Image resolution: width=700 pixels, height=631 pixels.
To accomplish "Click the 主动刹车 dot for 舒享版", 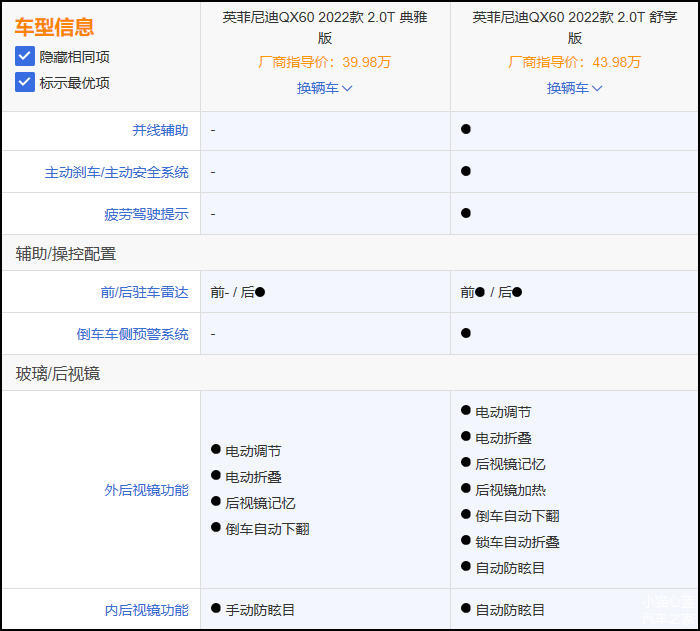I will coord(466,171).
